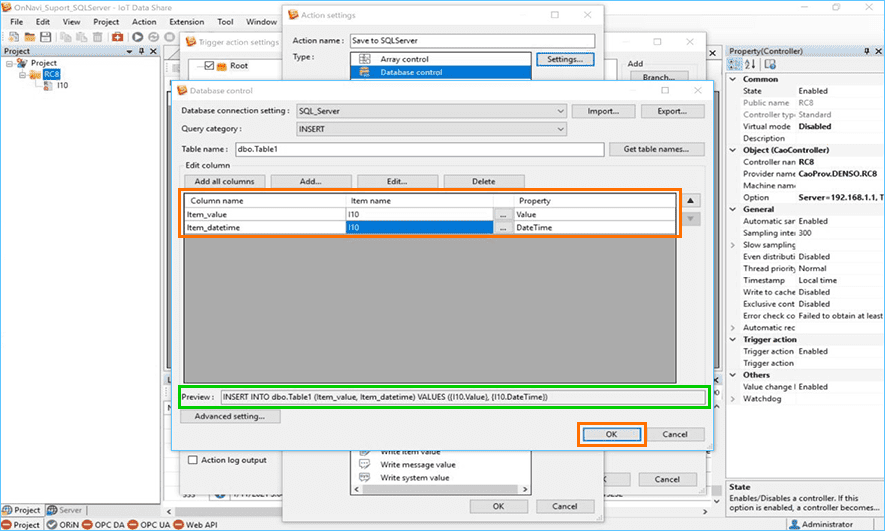
Task: Click the Start play toolbar icon
Action: 138,37
